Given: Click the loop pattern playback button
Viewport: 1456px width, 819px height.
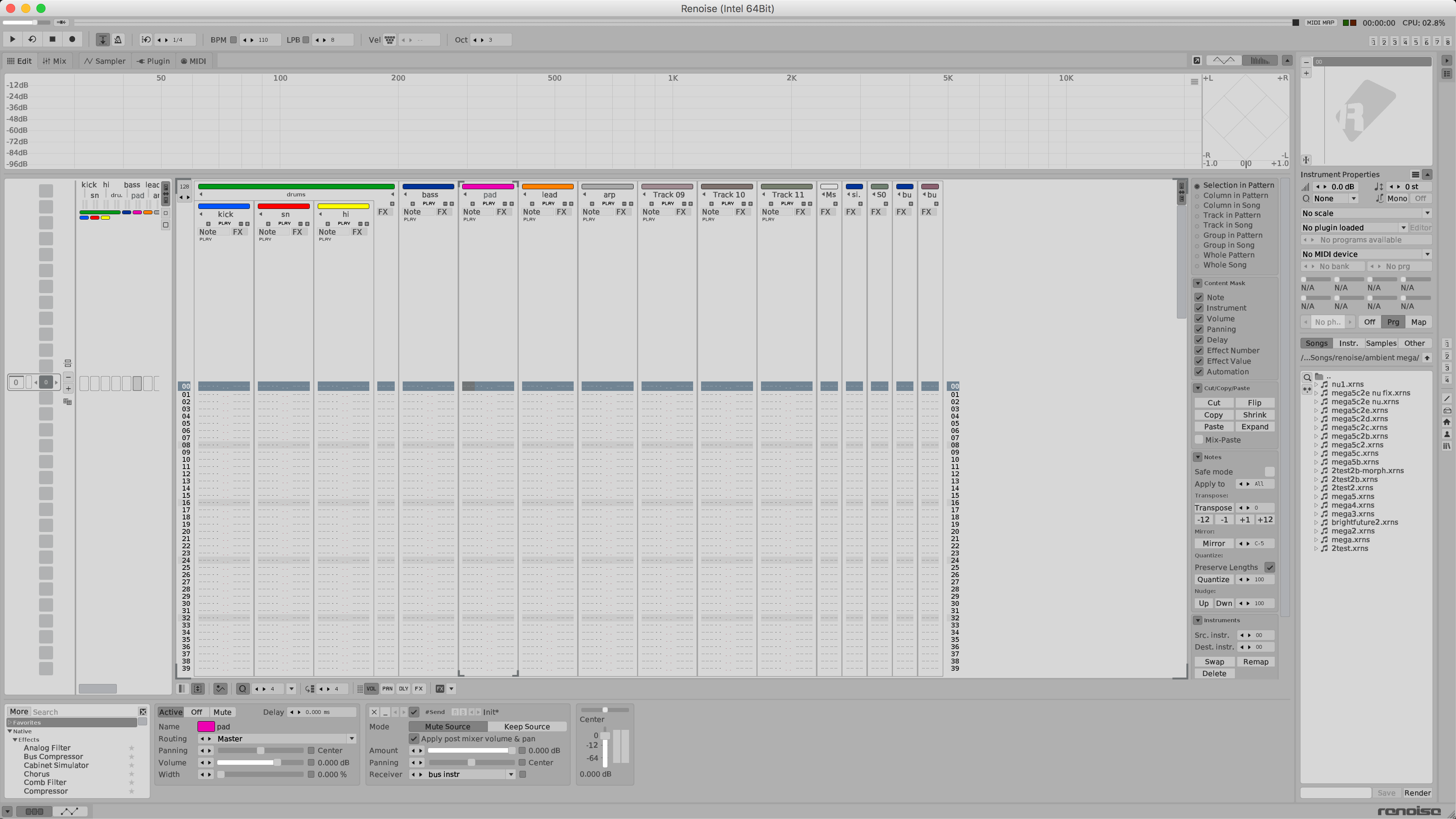Looking at the screenshot, I should tap(32, 39).
